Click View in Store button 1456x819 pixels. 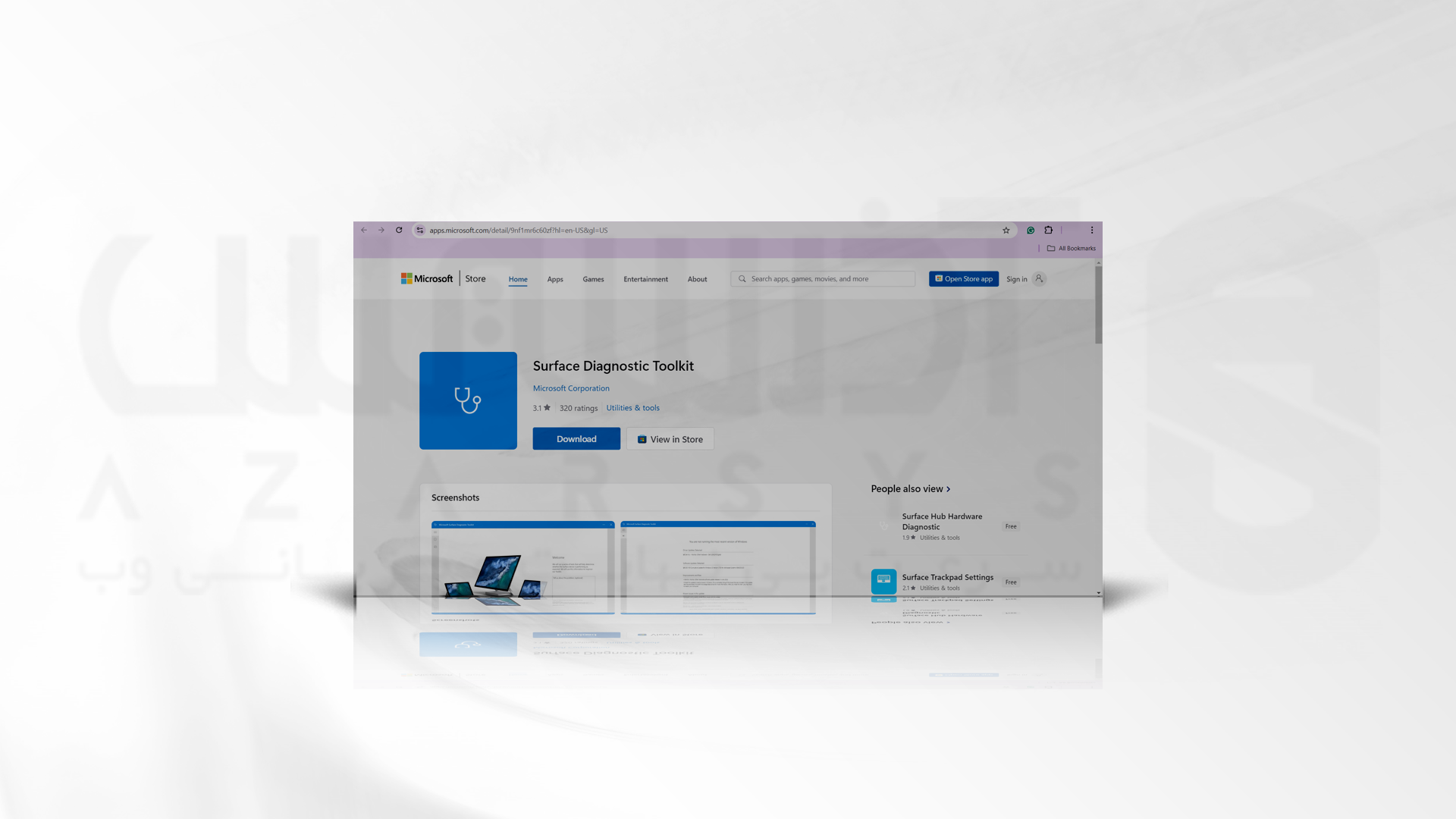click(x=670, y=438)
